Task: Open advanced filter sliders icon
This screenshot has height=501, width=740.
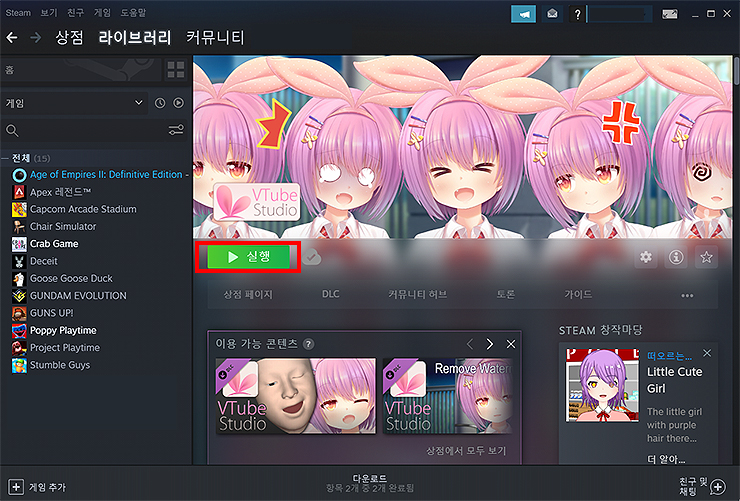Action: (176, 130)
